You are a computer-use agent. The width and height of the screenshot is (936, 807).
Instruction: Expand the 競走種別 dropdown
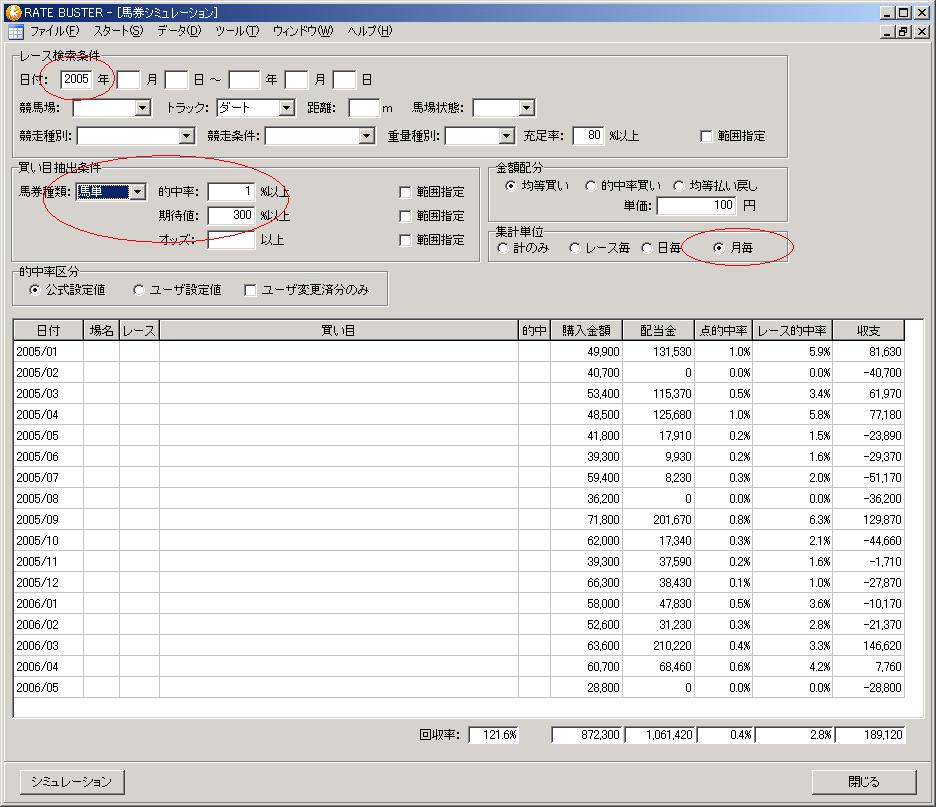(186, 136)
